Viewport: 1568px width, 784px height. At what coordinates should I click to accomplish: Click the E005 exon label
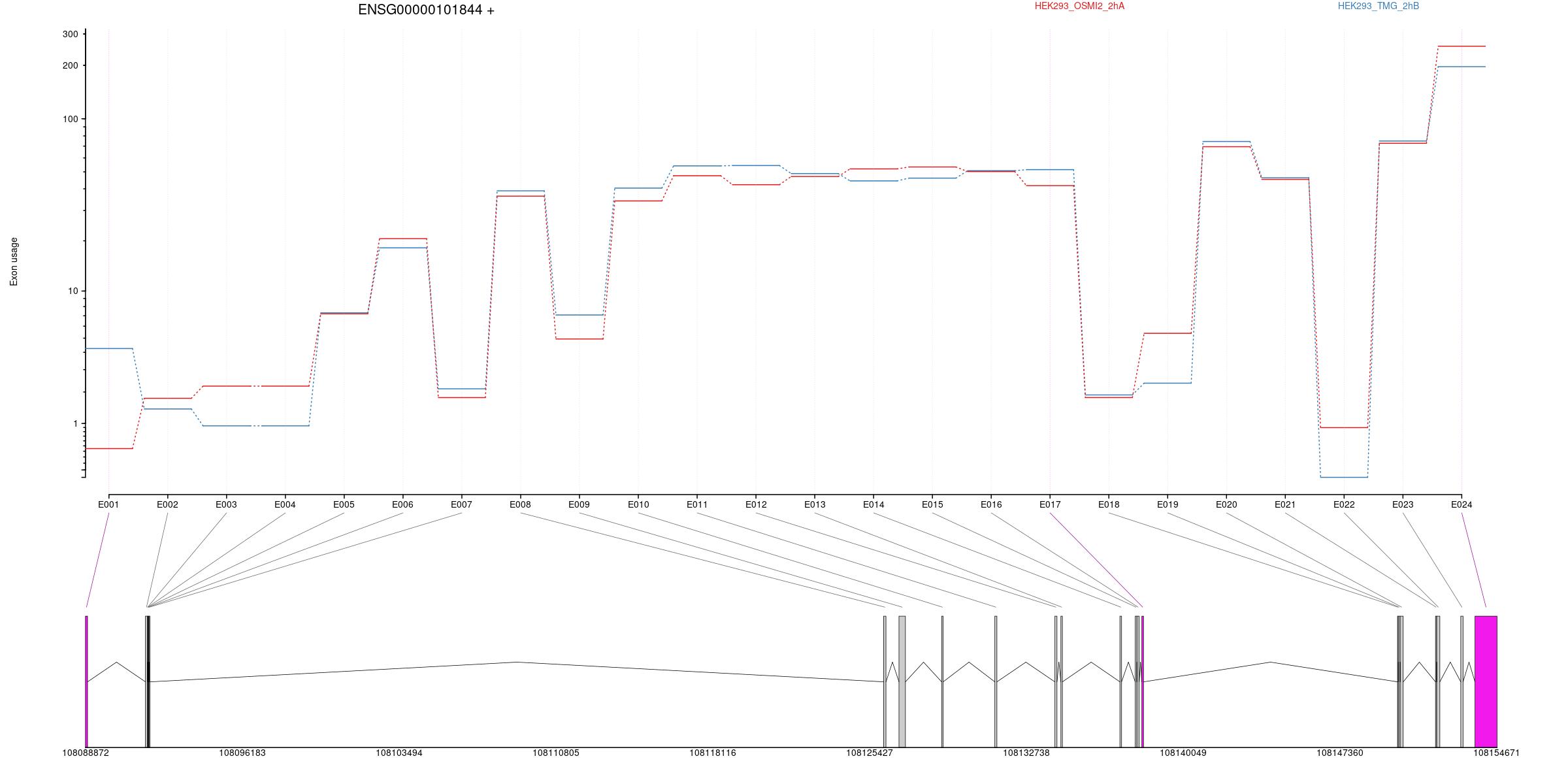click(x=344, y=504)
